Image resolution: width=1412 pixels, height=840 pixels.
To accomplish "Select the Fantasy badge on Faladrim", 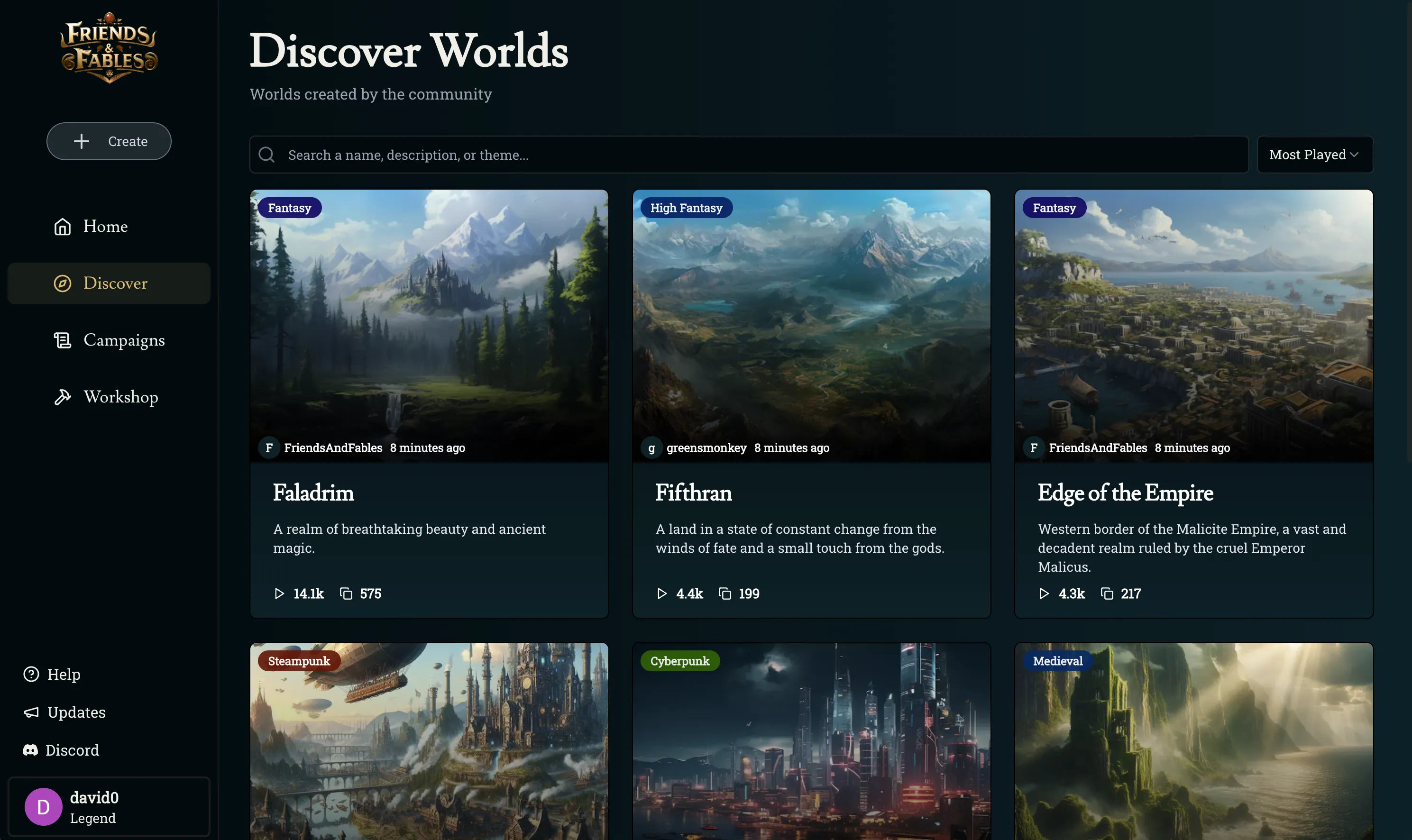I will [289, 207].
